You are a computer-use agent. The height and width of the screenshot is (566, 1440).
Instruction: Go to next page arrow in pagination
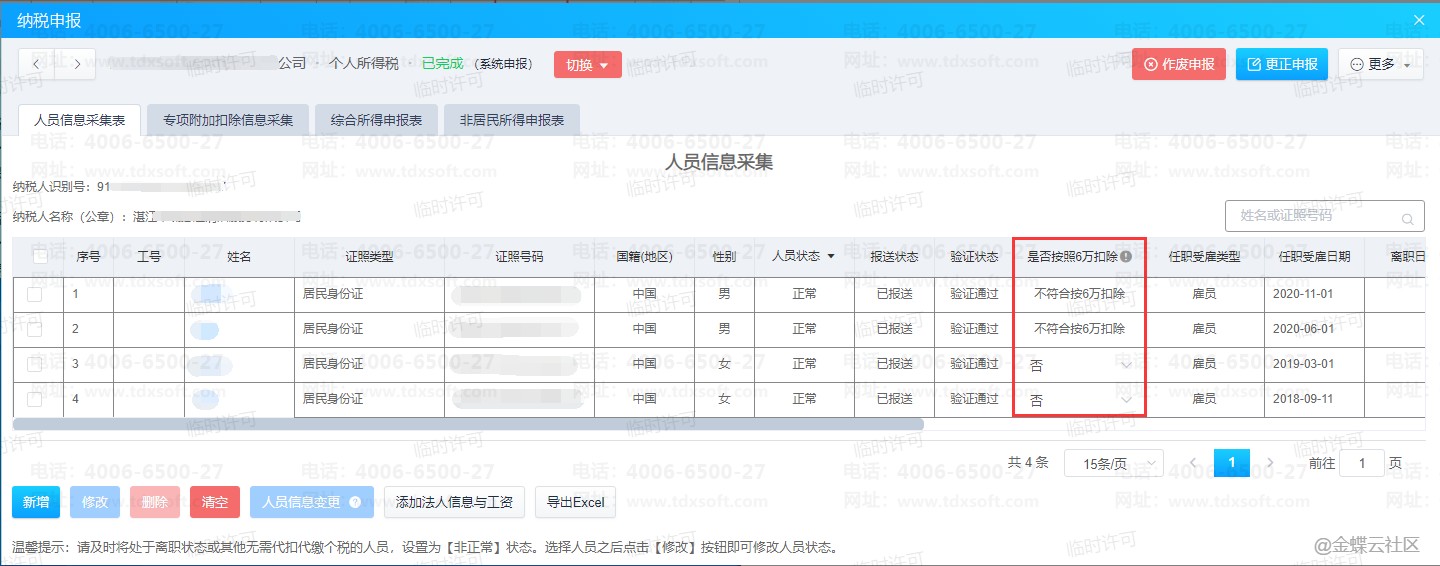pos(1270,463)
